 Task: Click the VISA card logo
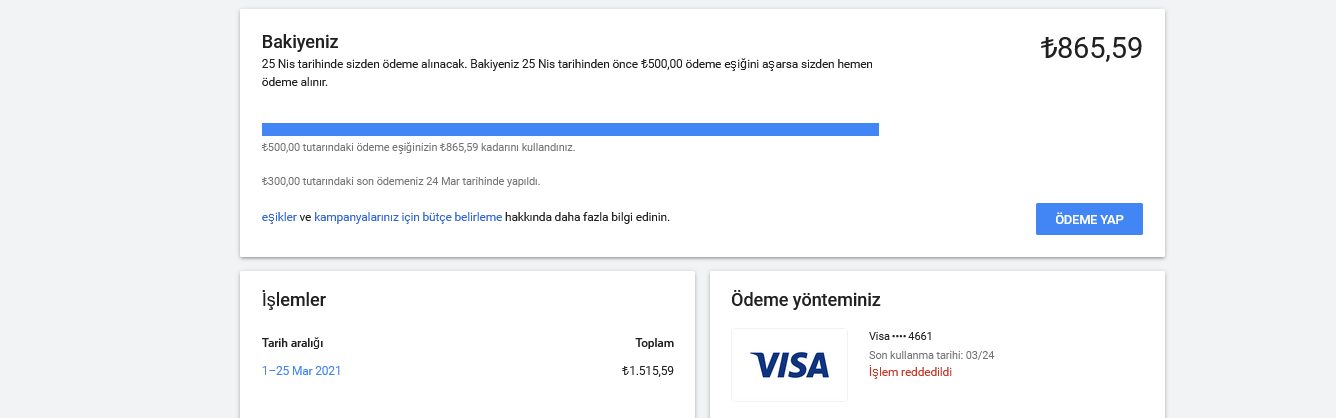tap(789, 365)
